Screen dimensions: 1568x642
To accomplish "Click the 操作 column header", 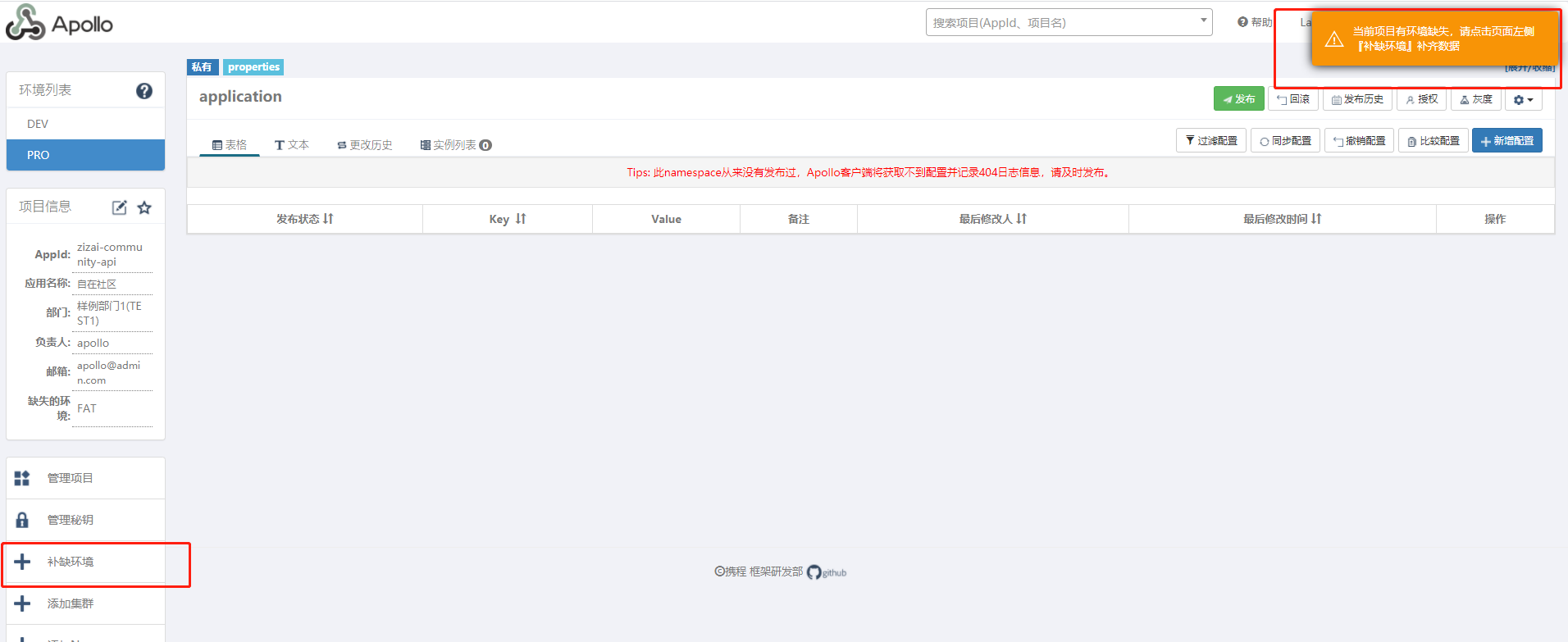I will pyautogui.click(x=1495, y=219).
